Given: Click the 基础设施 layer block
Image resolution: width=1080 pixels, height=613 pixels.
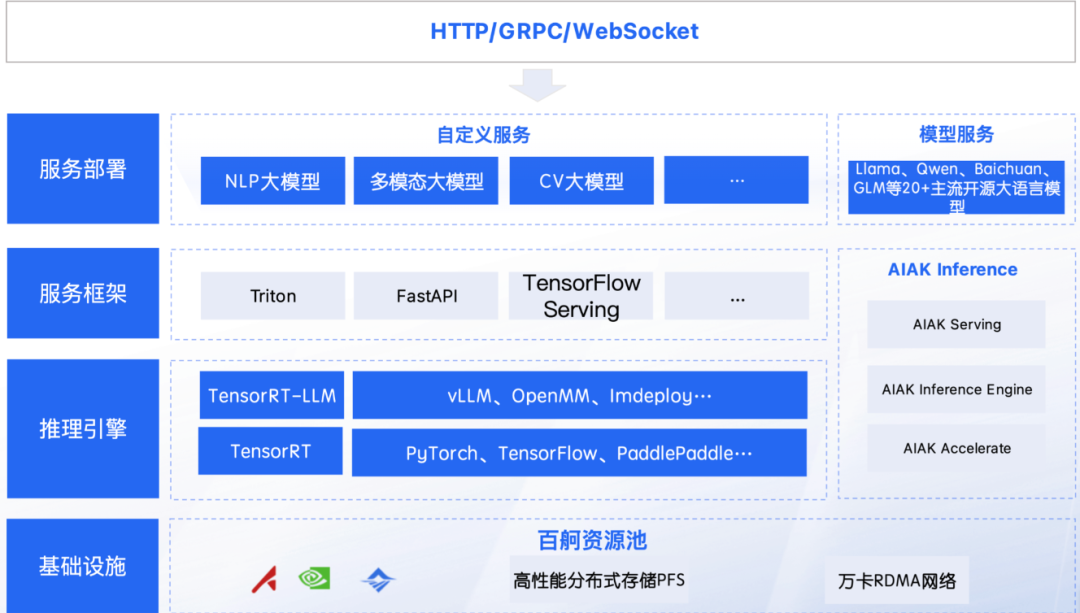Looking at the screenshot, I should click(x=83, y=565).
